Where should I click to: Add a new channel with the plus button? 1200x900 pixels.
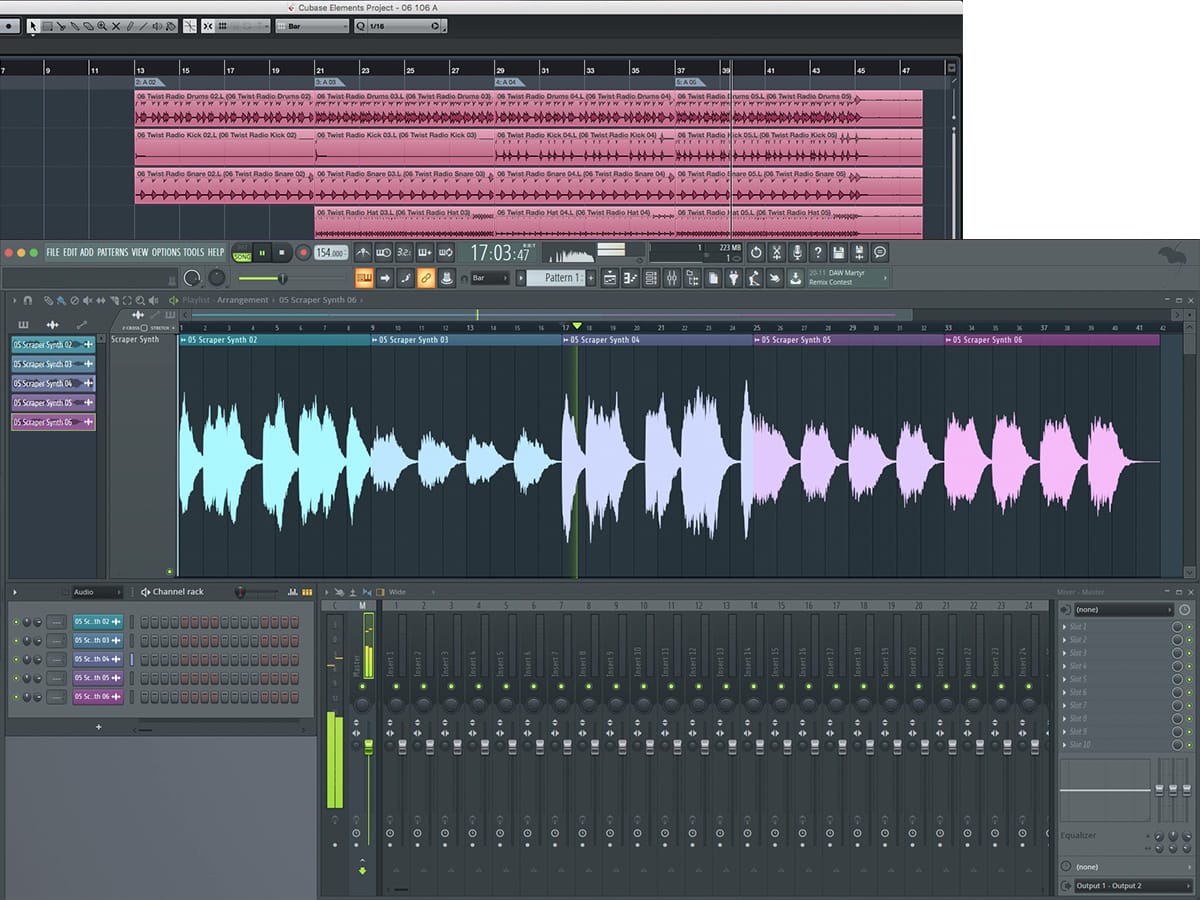point(98,727)
